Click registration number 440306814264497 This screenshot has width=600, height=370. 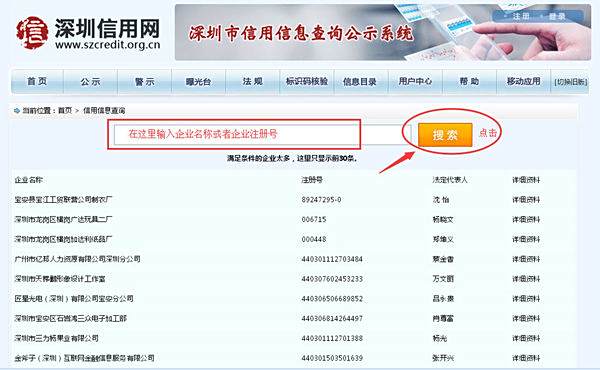click(x=332, y=319)
